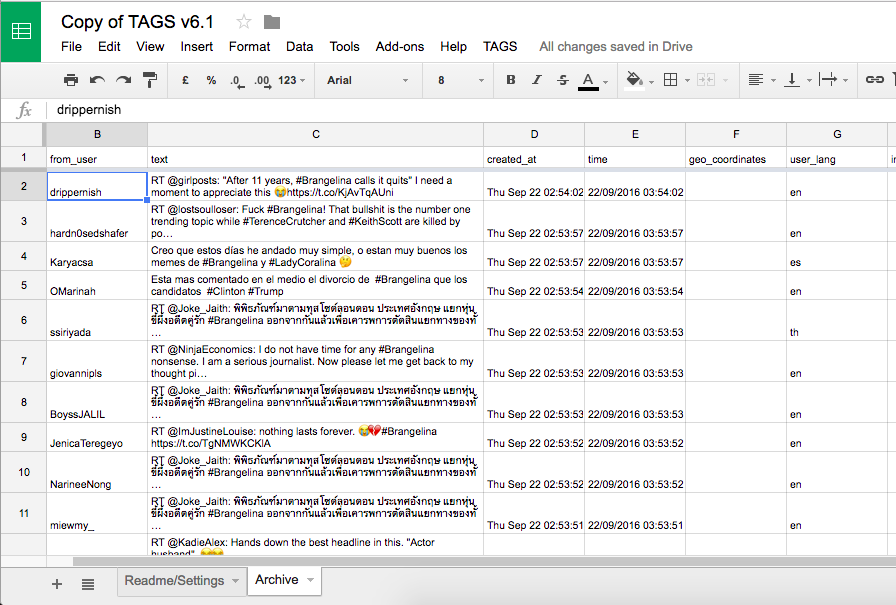Star the Copy of TAGS v6.1 document
The width and height of the screenshot is (896, 605).
click(x=244, y=22)
